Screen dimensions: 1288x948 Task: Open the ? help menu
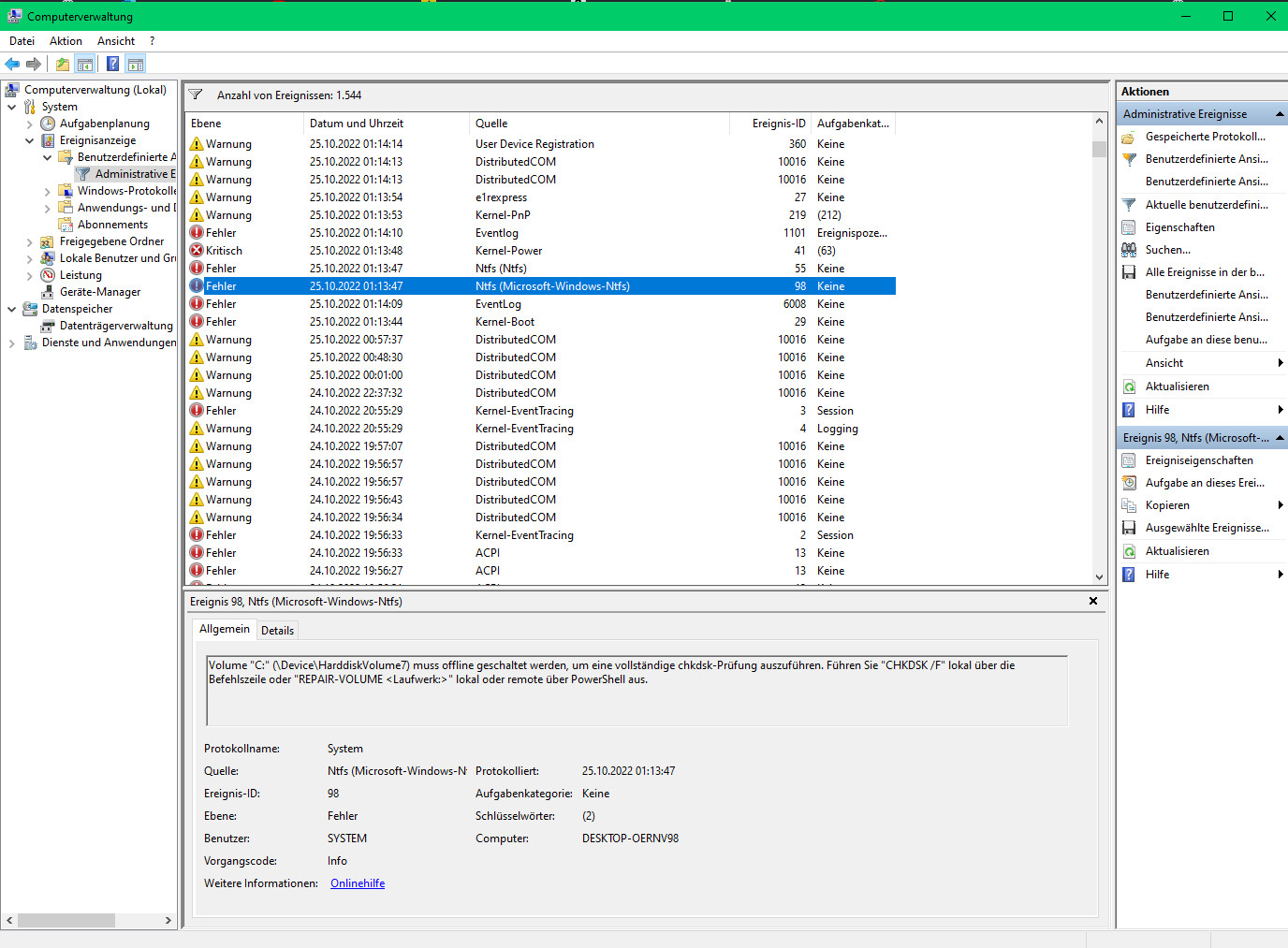click(x=152, y=41)
